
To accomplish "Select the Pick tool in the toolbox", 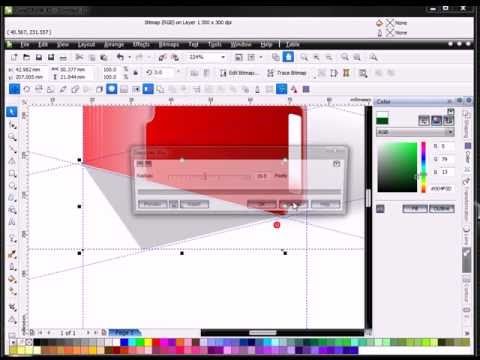I will coord(12,112).
